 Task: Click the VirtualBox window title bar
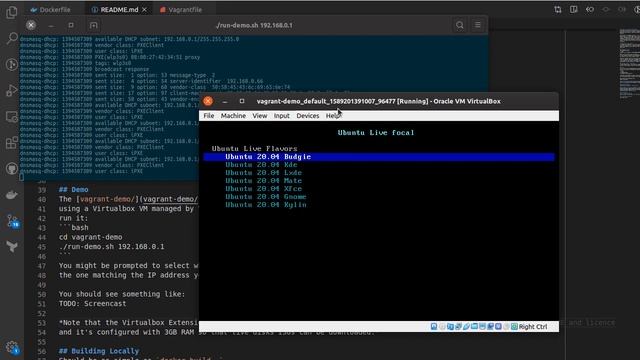click(378, 101)
